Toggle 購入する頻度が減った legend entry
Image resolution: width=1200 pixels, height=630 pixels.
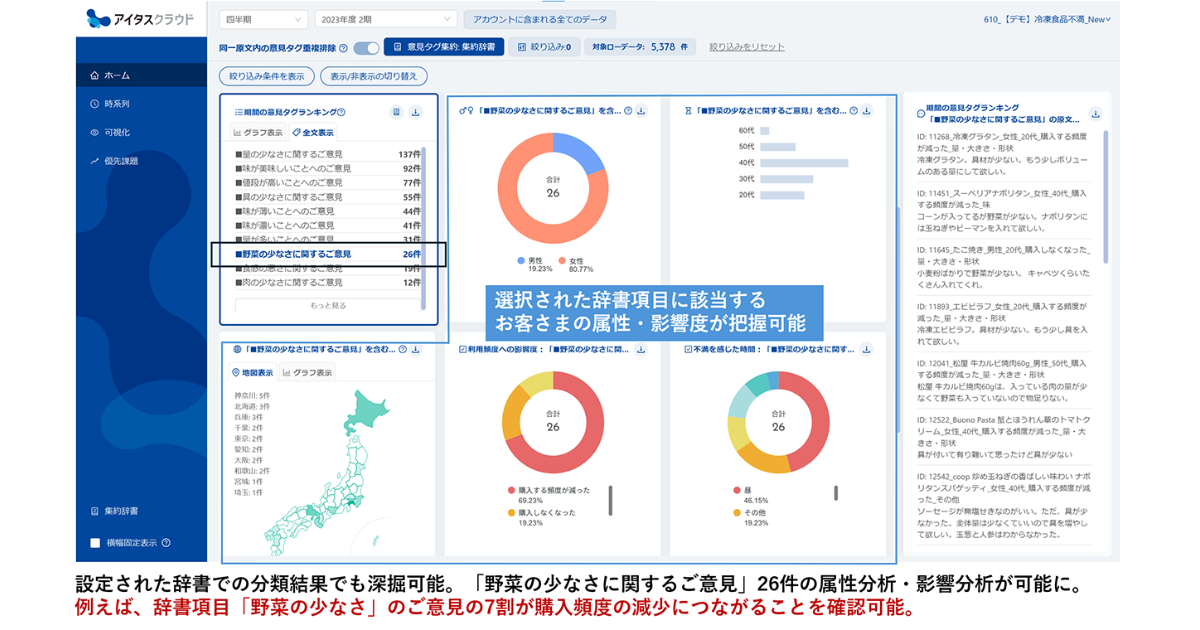[x=547, y=495]
